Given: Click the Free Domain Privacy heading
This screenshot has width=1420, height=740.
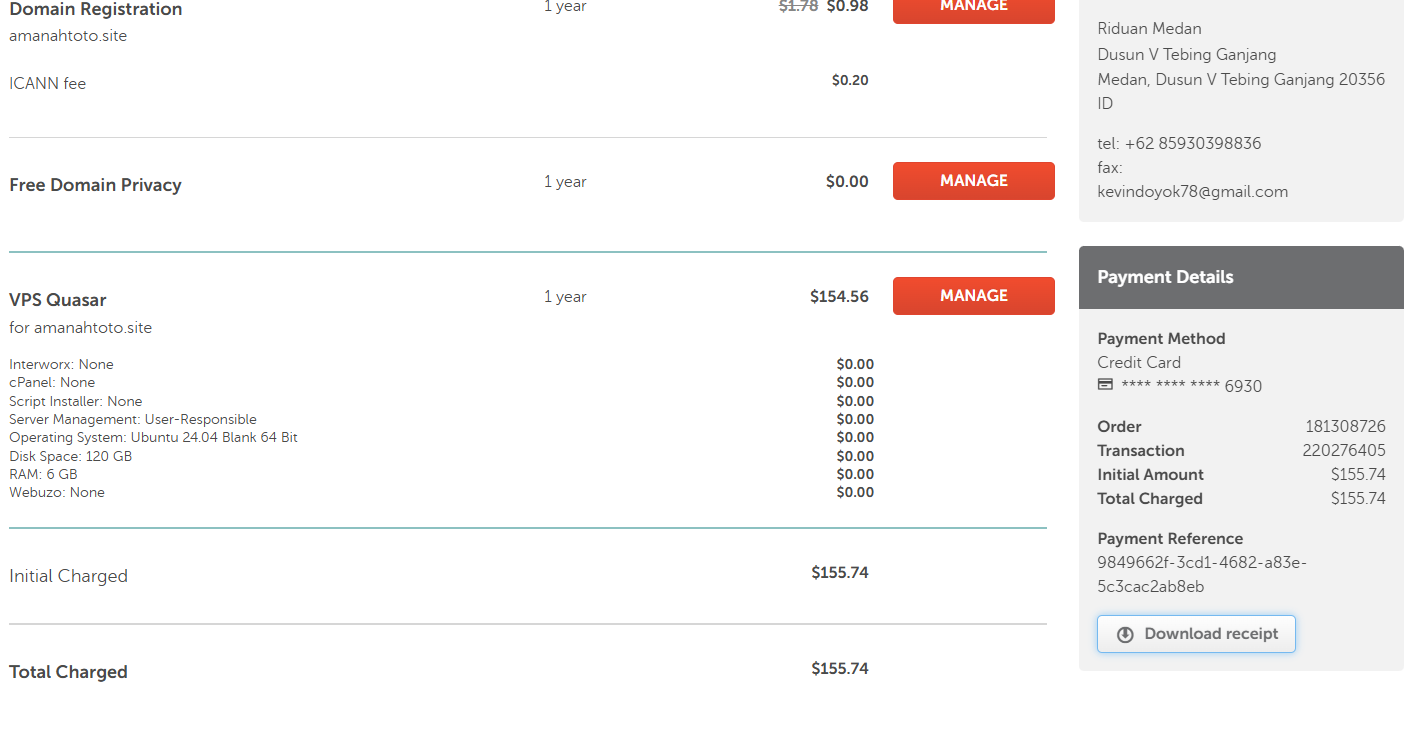Looking at the screenshot, I should (95, 185).
